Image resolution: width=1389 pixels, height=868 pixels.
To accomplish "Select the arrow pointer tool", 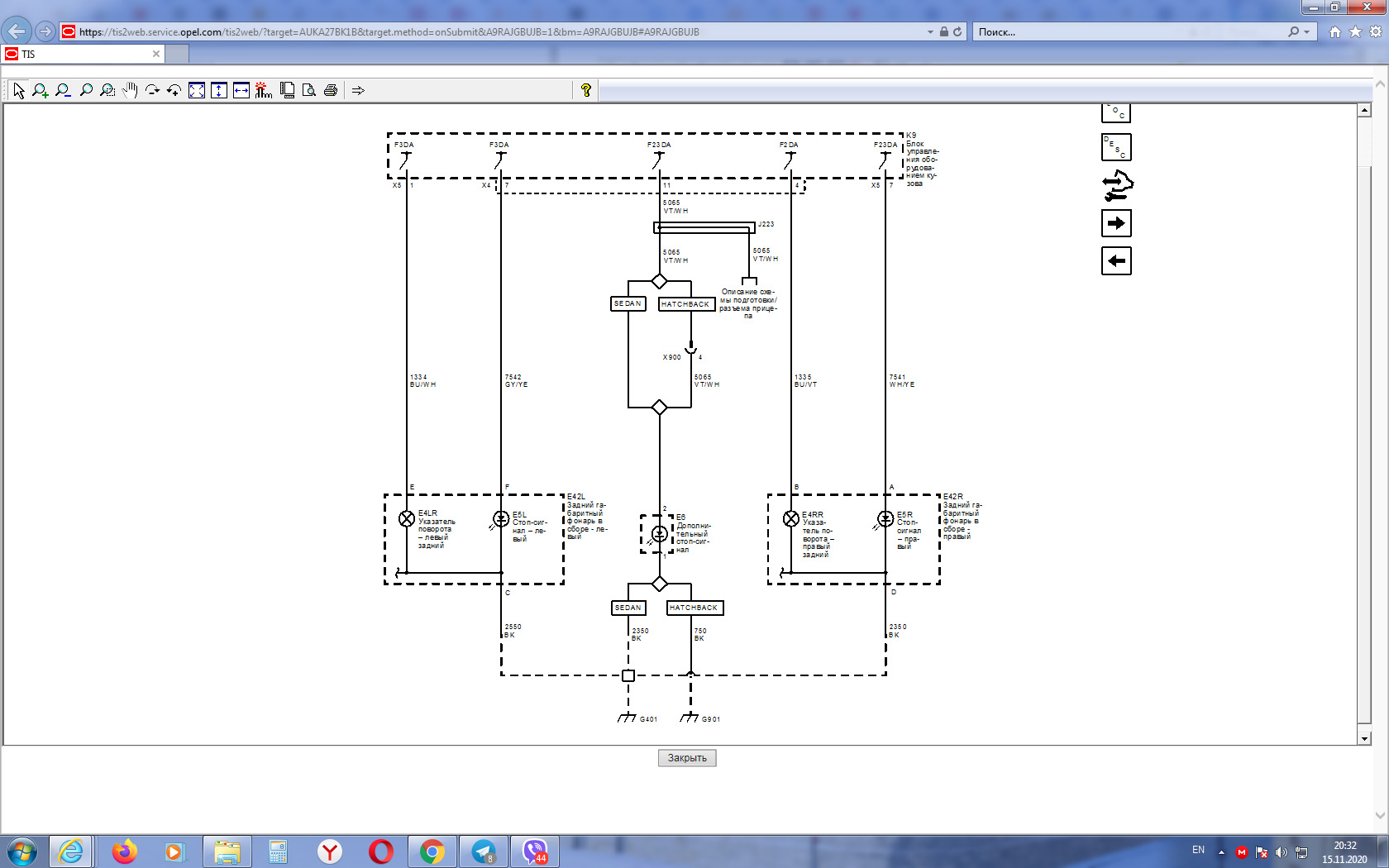I will (19, 90).
